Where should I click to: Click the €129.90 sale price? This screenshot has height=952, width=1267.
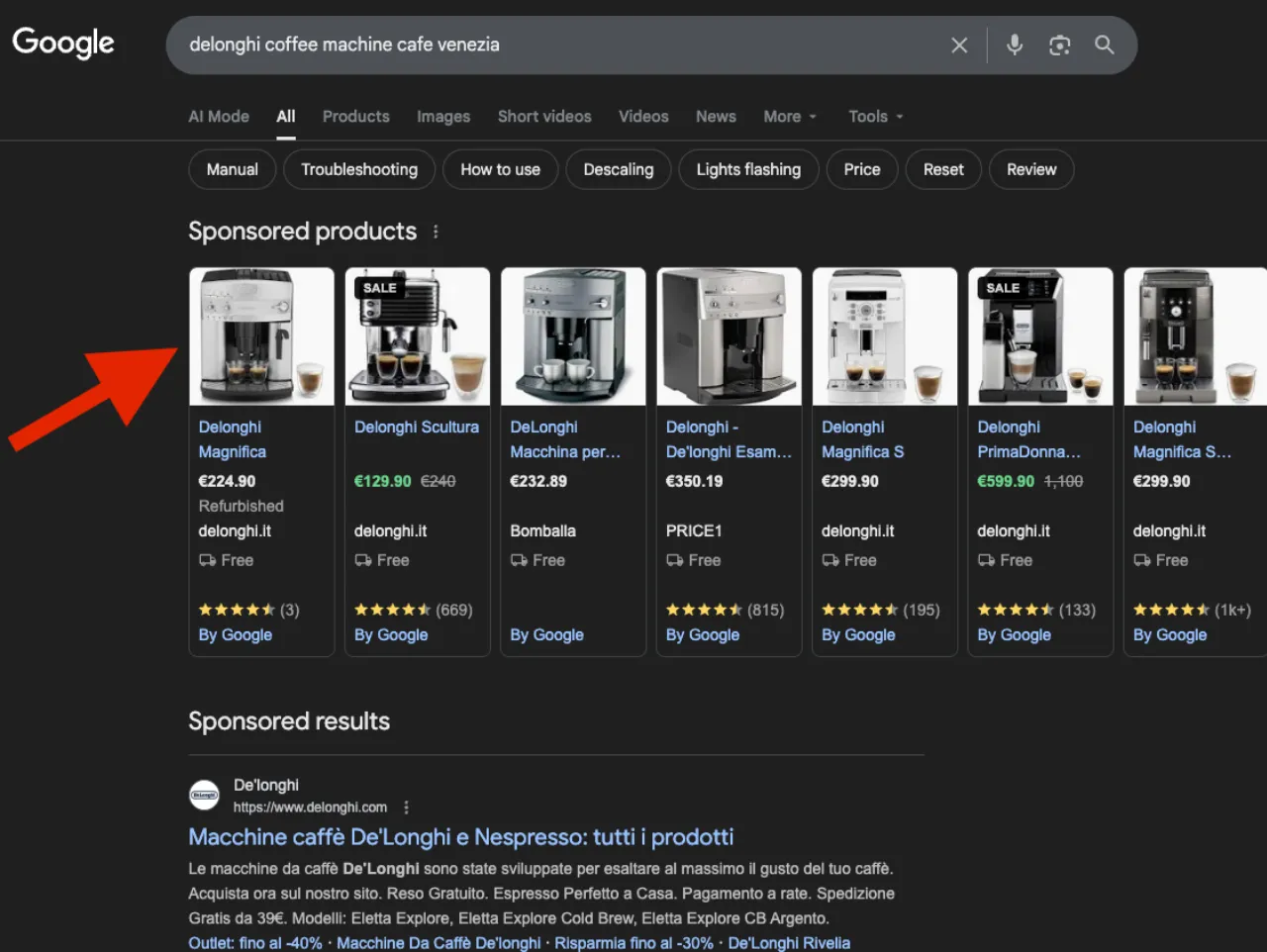pos(383,481)
